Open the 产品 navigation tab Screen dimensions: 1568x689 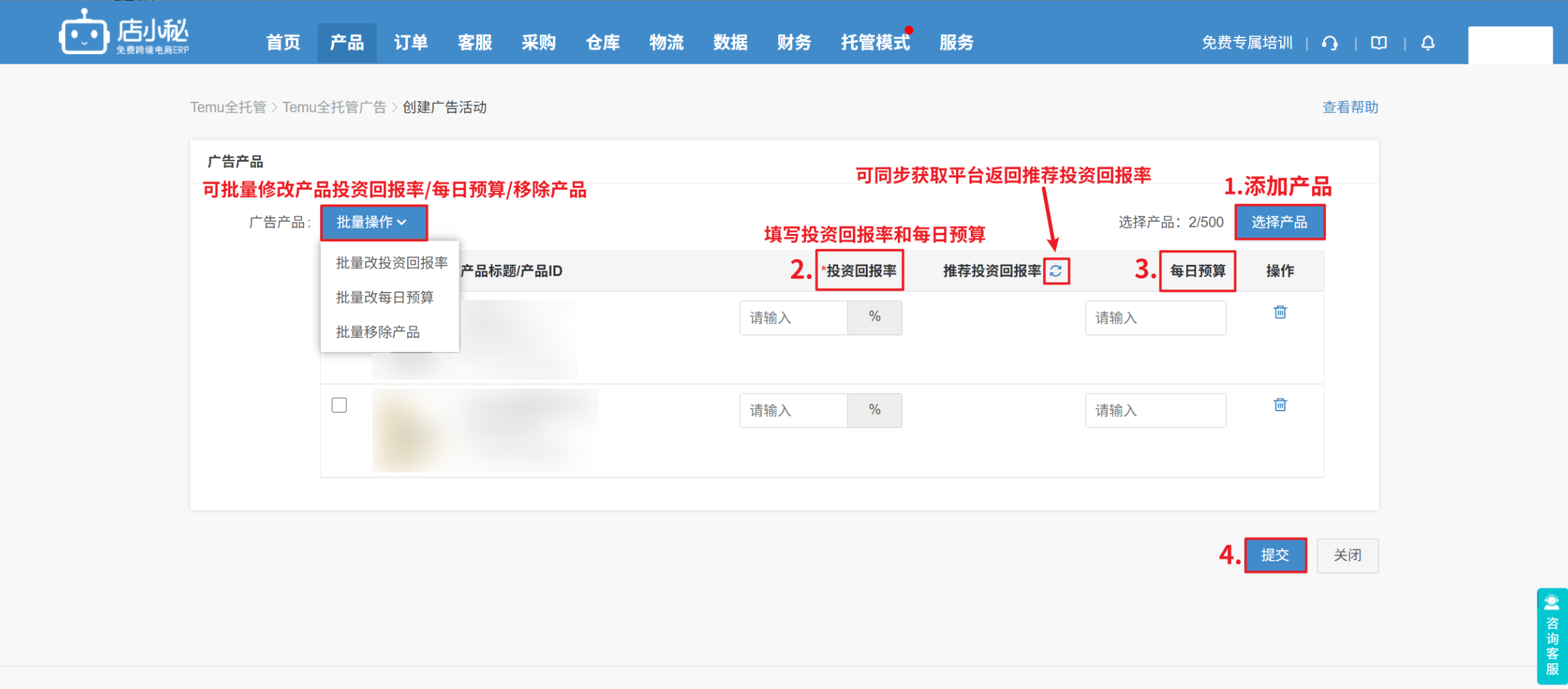click(x=347, y=43)
